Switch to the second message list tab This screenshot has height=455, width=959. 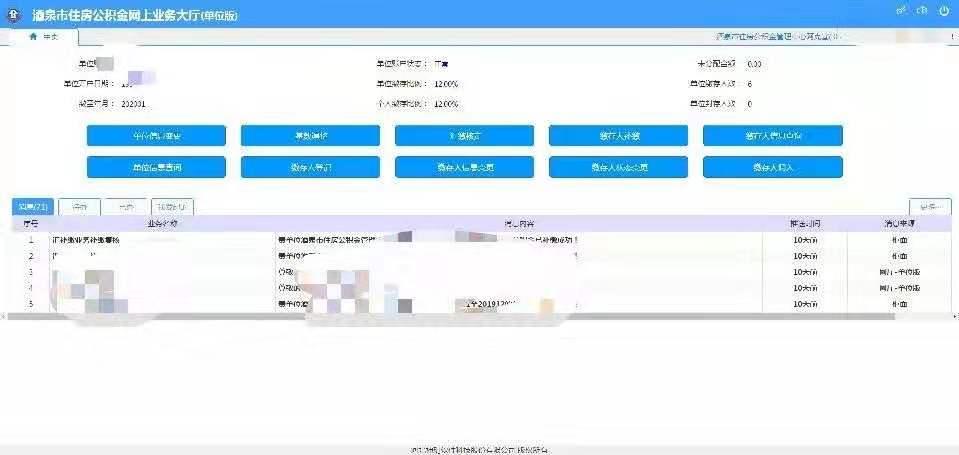(x=78, y=207)
